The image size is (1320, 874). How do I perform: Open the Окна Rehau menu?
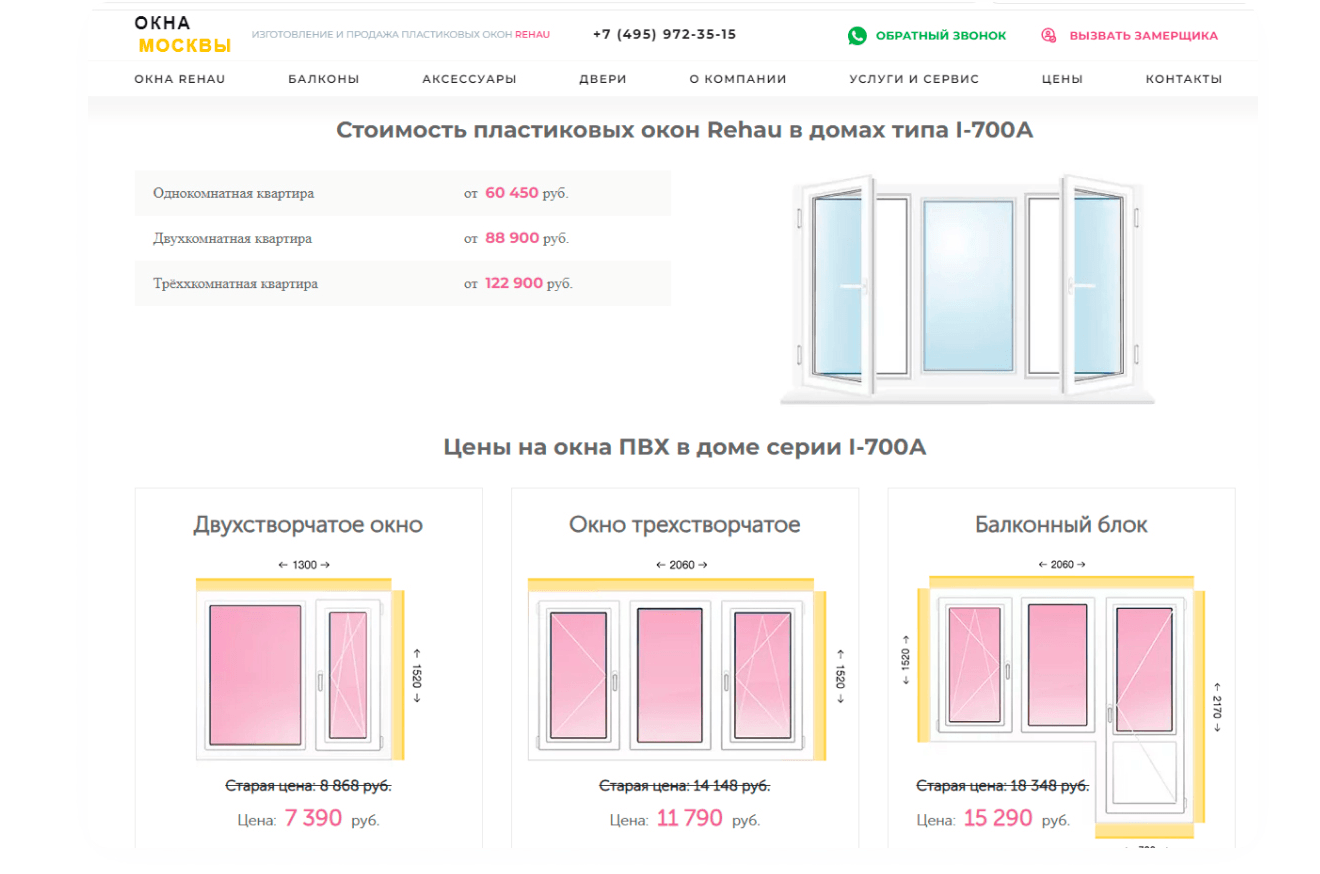pyautogui.click(x=180, y=79)
